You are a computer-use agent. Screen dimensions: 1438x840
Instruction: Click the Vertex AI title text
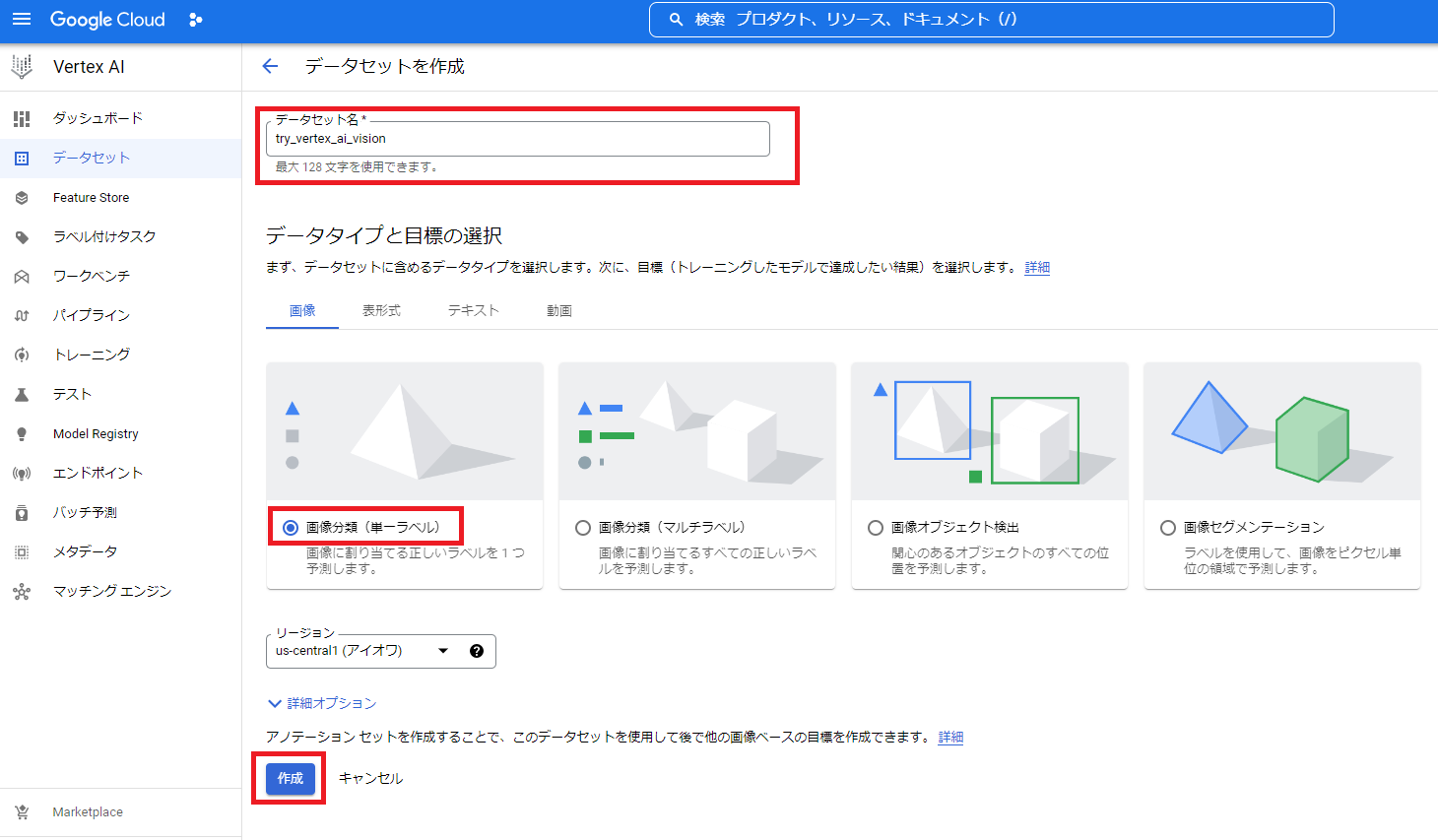click(x=89, y=67)
